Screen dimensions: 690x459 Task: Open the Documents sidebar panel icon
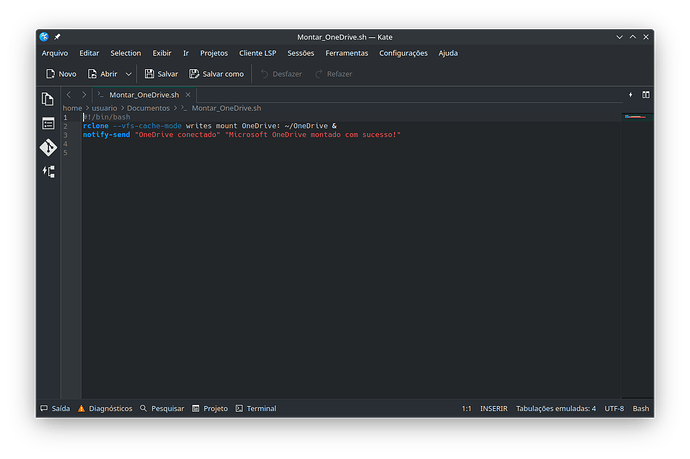pyautogui.click(x=48, y=99)
